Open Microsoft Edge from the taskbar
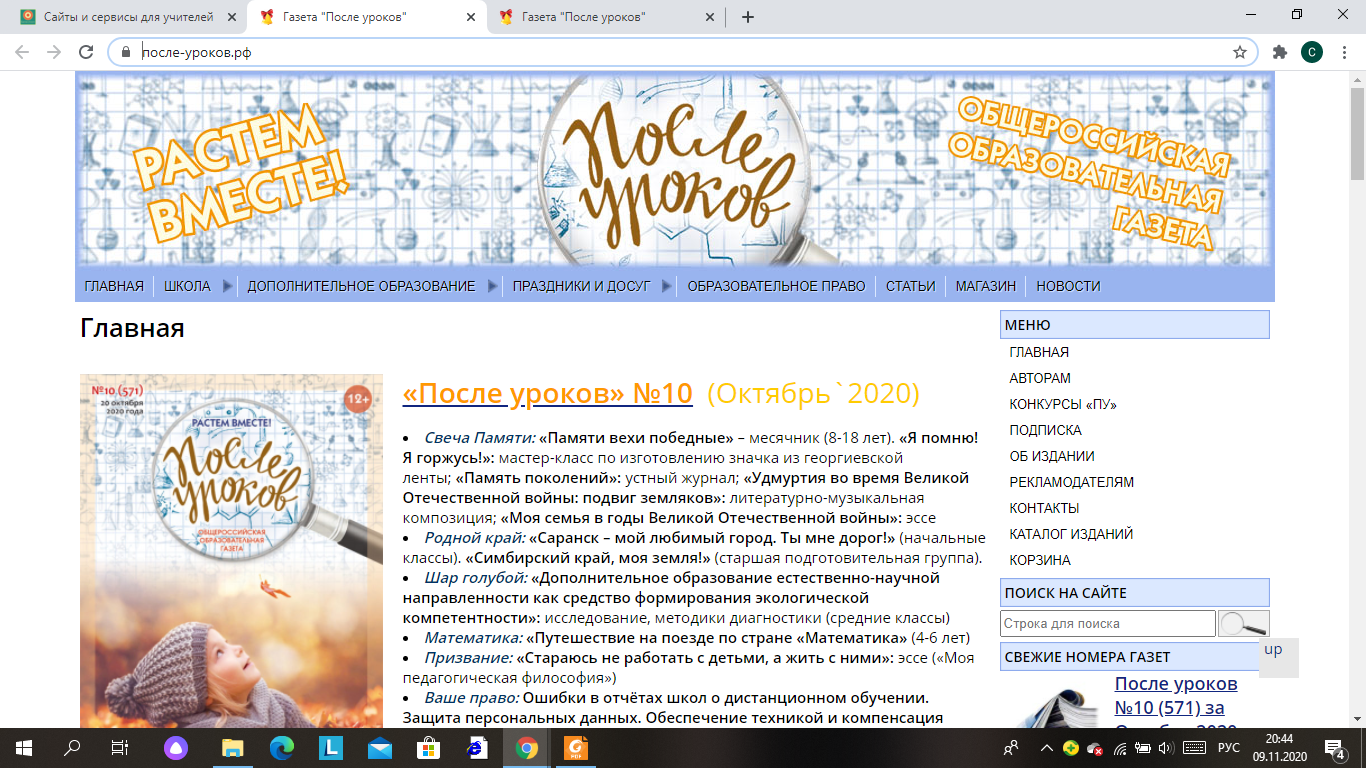 (x=281, y=747)
